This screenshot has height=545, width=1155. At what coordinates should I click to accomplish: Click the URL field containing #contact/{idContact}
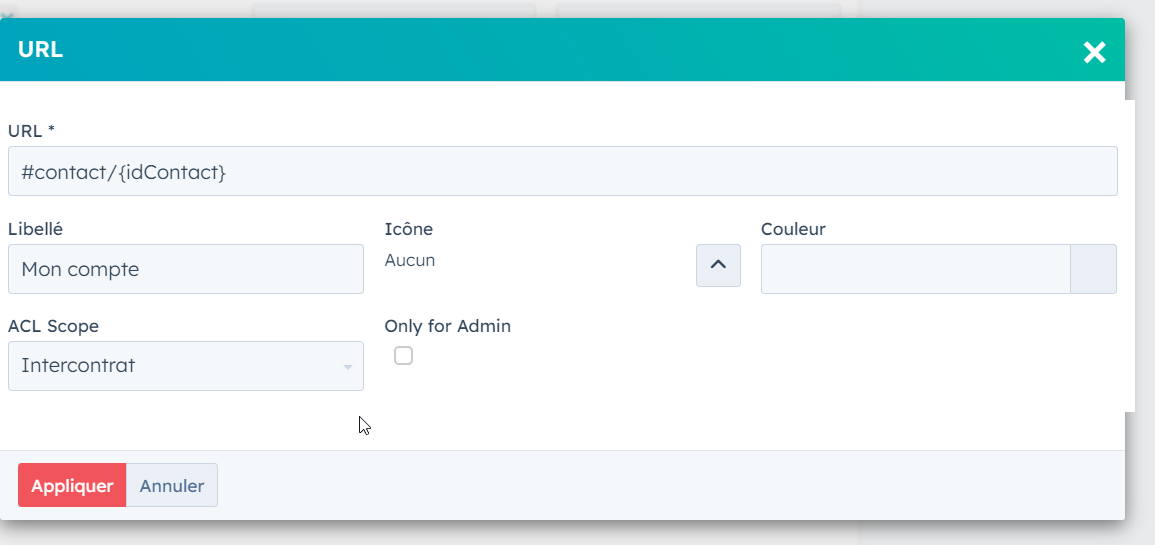click(562, 172)
